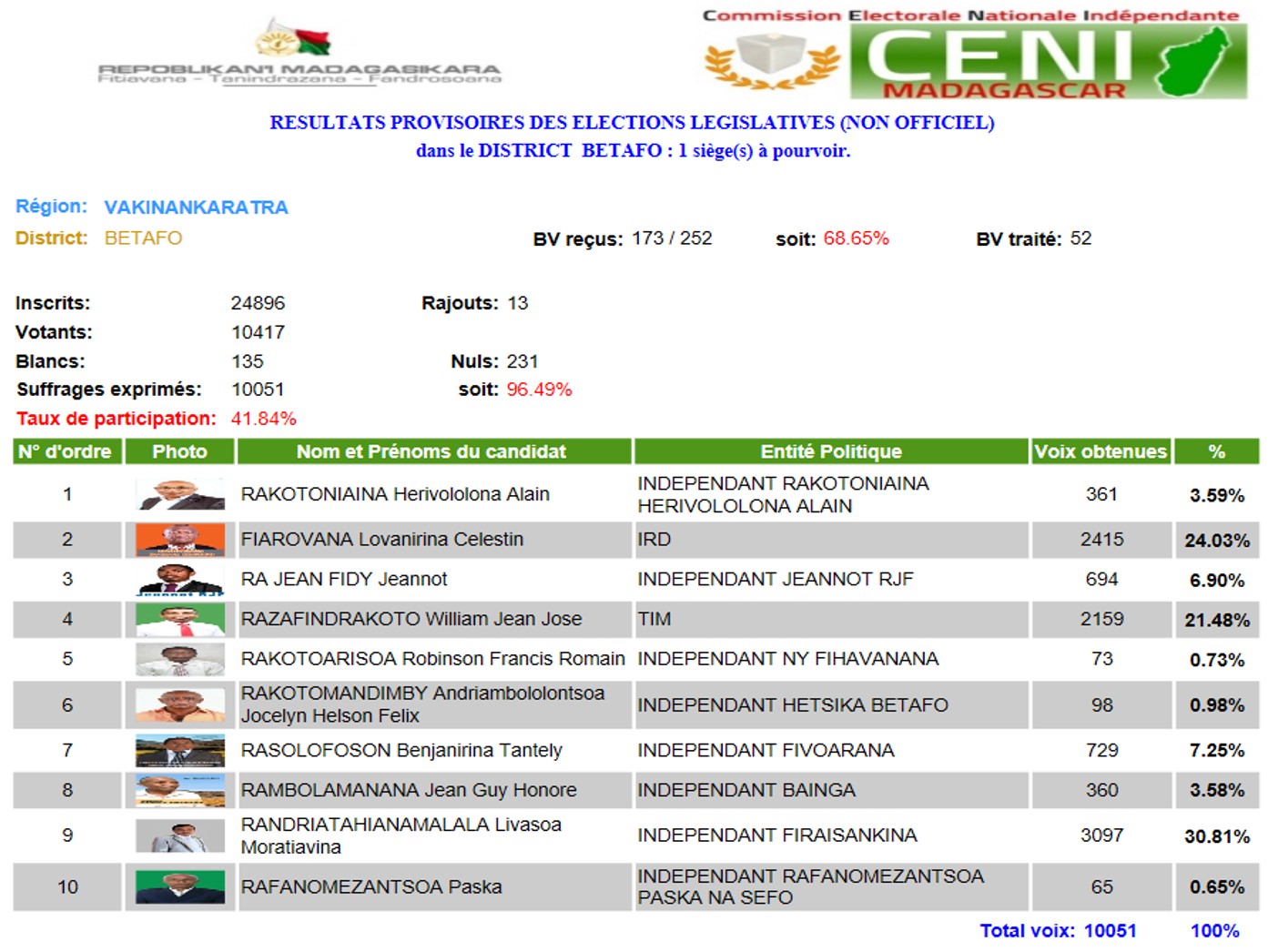Click name 'RASOLOFOSON Benjanirina Tantely'

tap(401, 751)
